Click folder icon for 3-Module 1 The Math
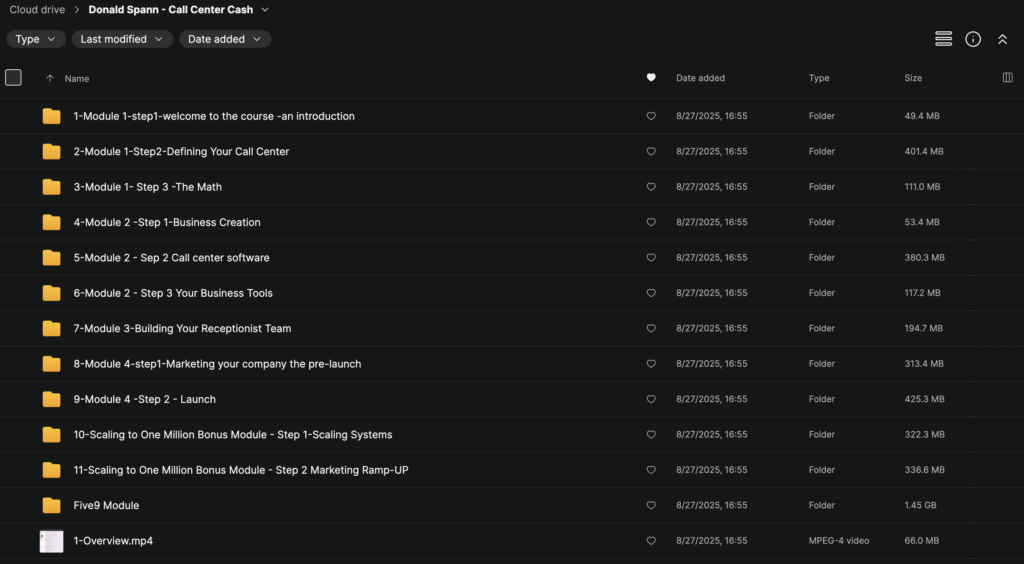Viewport: 1024px width, 564px height. pyautogui.click(x=51, y=187)
